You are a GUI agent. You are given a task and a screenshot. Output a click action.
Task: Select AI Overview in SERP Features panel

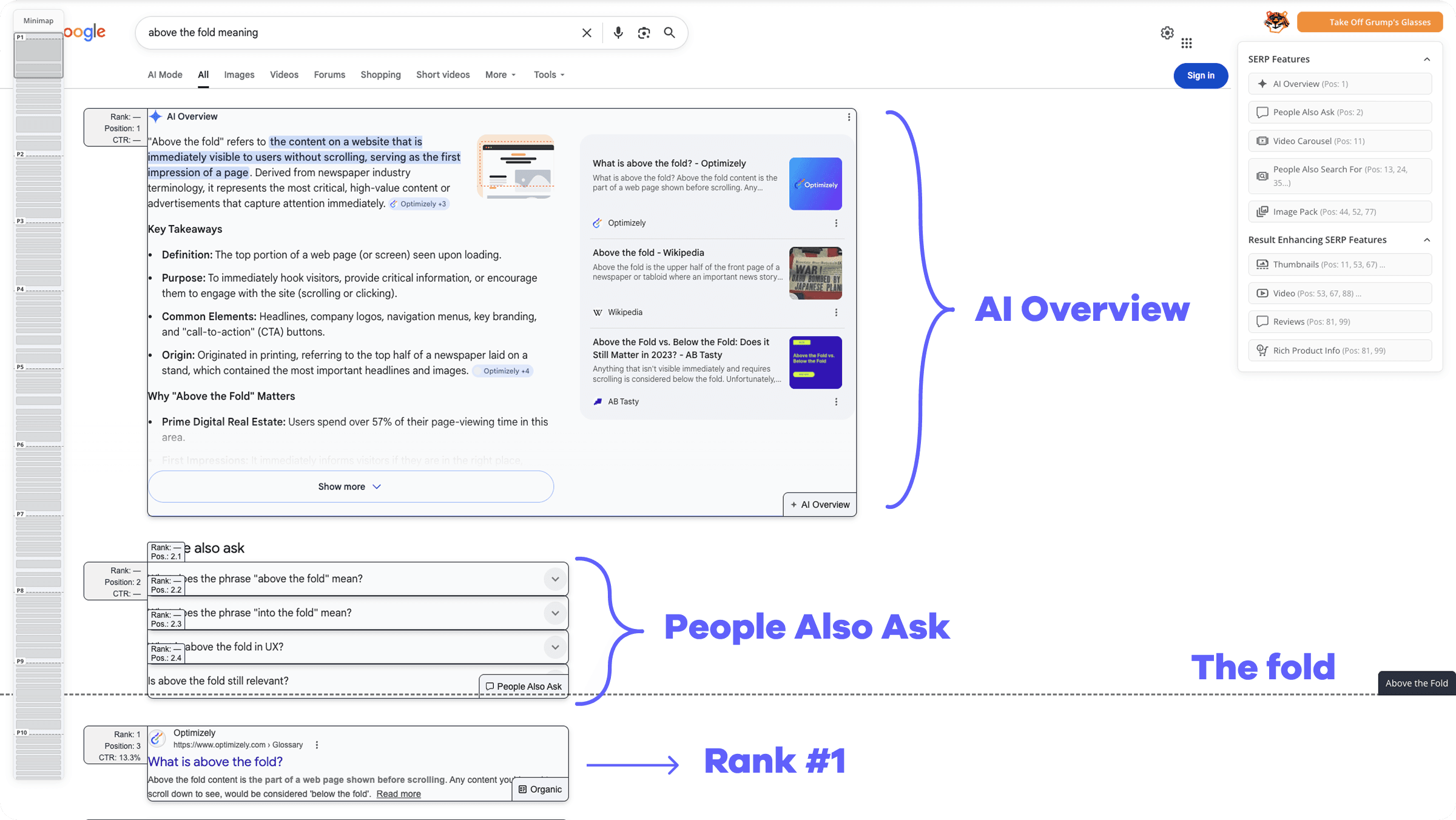point(1340,84)
